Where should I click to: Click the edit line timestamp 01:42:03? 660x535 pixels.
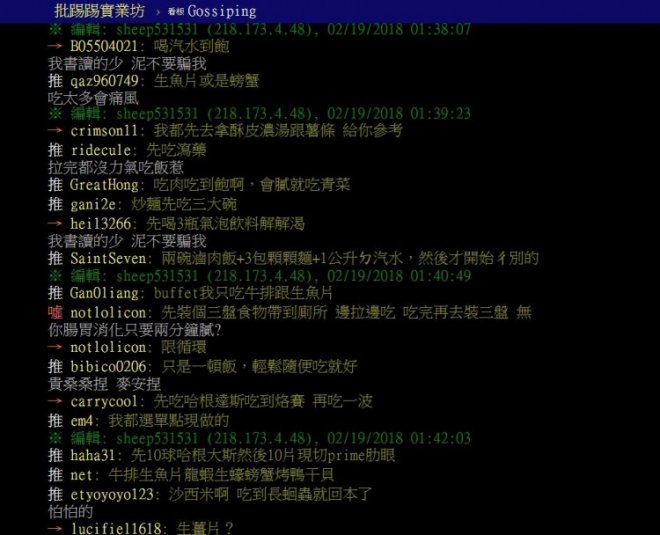(440, 438)
